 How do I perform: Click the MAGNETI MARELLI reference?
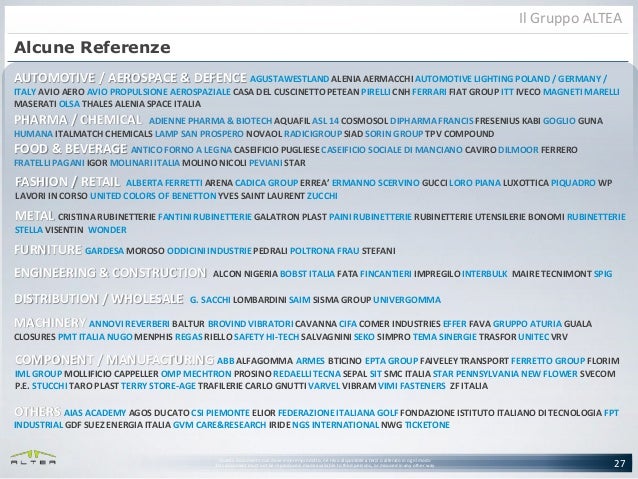[581, 92]
